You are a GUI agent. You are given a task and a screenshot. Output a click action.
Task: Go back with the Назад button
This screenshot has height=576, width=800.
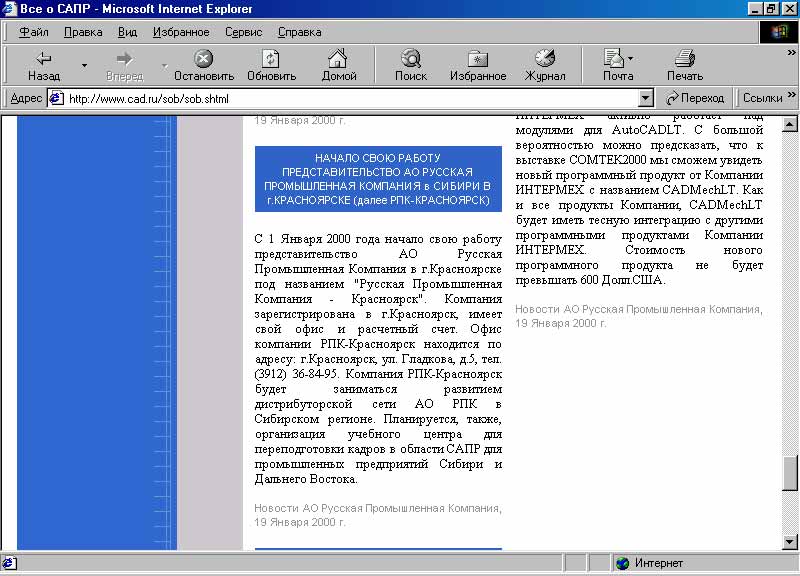coord(44,65)
